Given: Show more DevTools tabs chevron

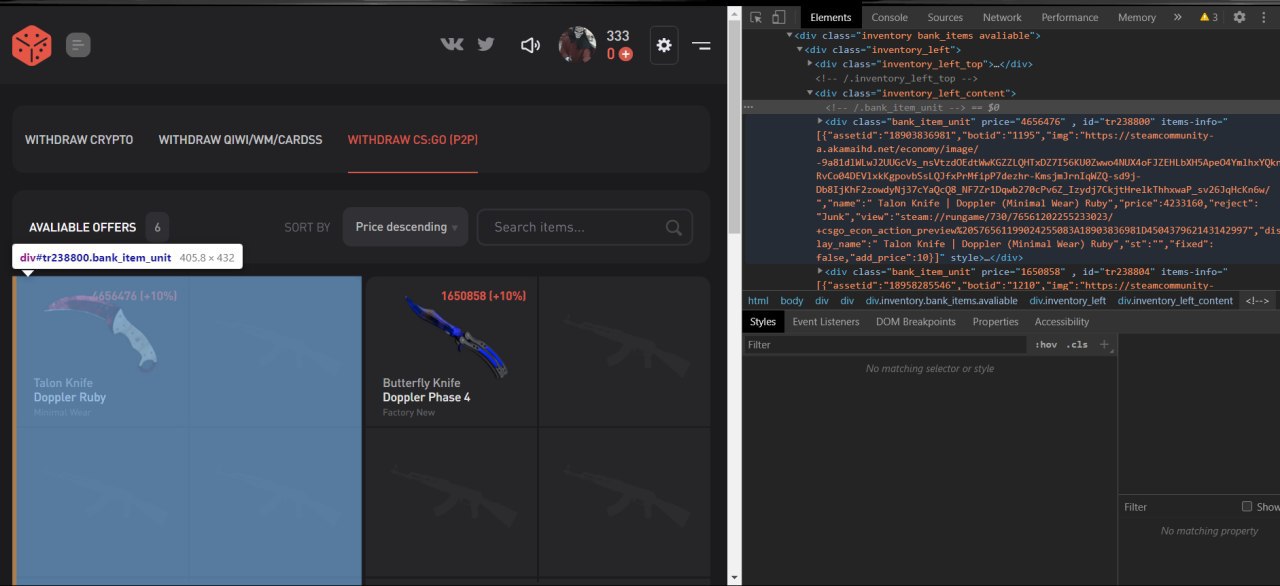Looking at the screenshot, I should [x=1177, y=17].
